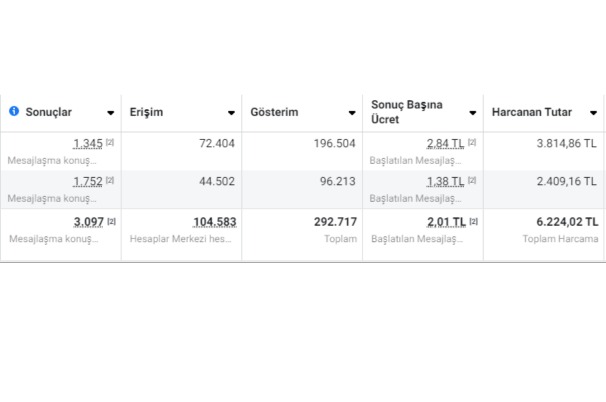Select the Erişim column header
The height and width of the screenshot is (402, 606).
point(147,113)
